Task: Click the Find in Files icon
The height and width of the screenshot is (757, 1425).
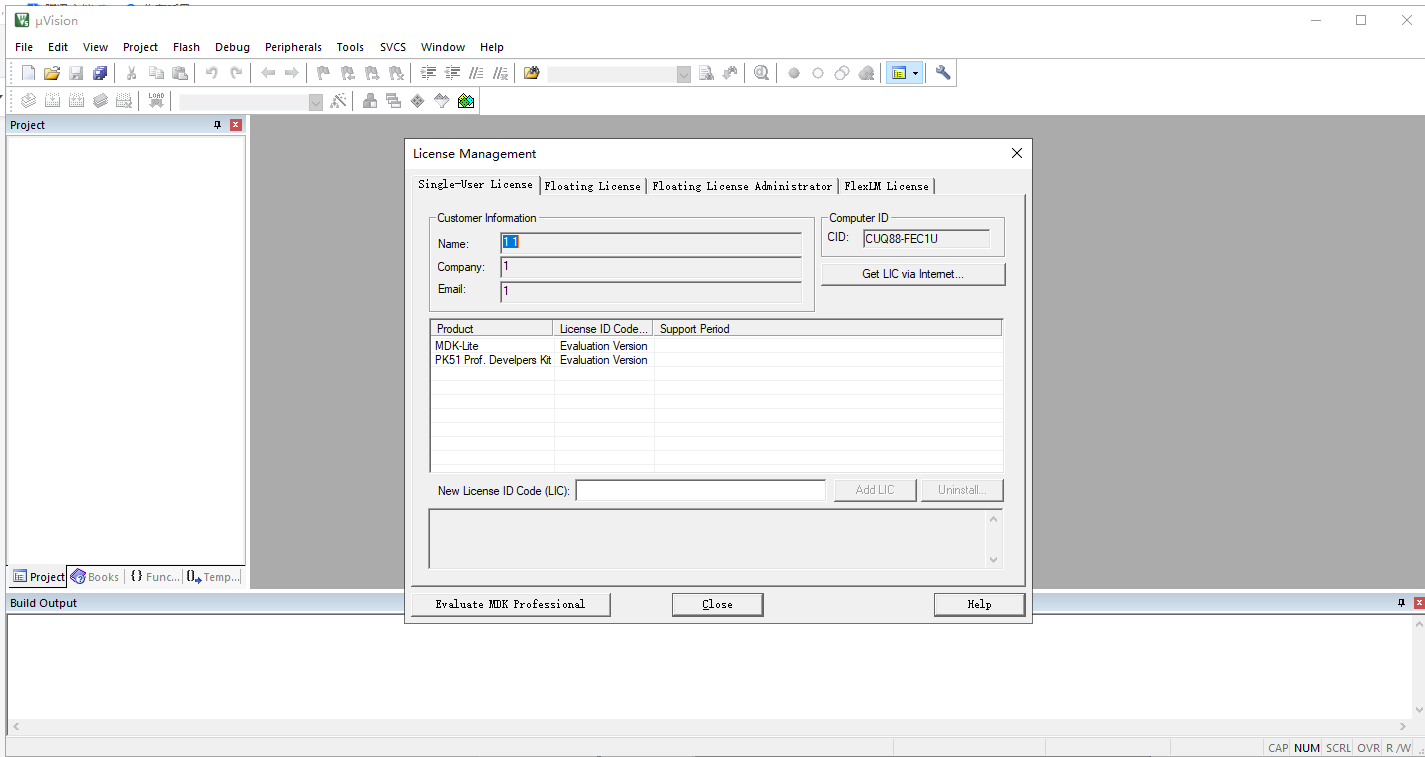Action: [531, 73]
